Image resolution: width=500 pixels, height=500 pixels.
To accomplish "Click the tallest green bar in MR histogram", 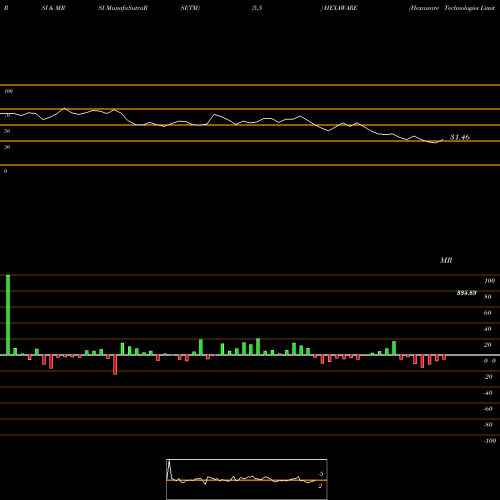I will [x=8, y=315].
